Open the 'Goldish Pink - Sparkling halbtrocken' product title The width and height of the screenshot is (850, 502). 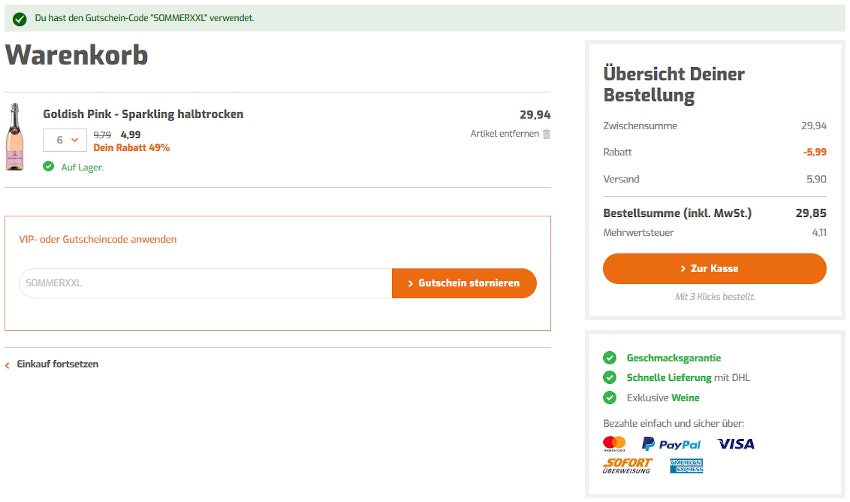(143, 114)
